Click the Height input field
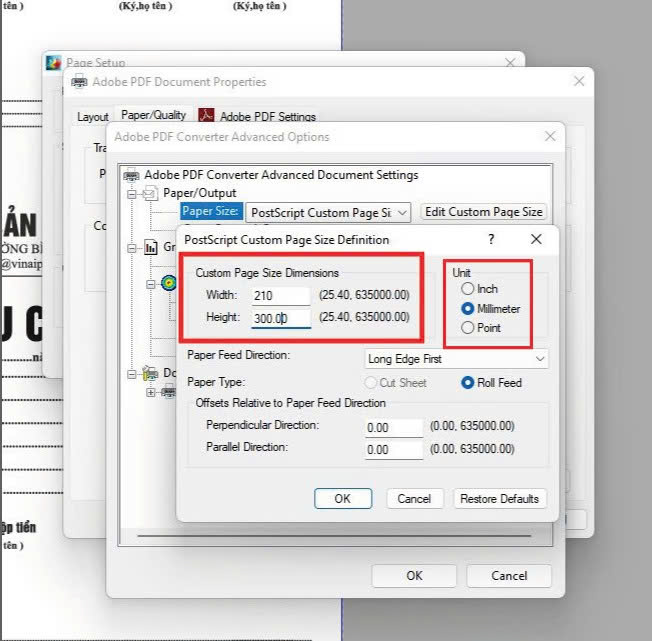The width and height of the screenshot is (652, 641). tap(281, 318)
